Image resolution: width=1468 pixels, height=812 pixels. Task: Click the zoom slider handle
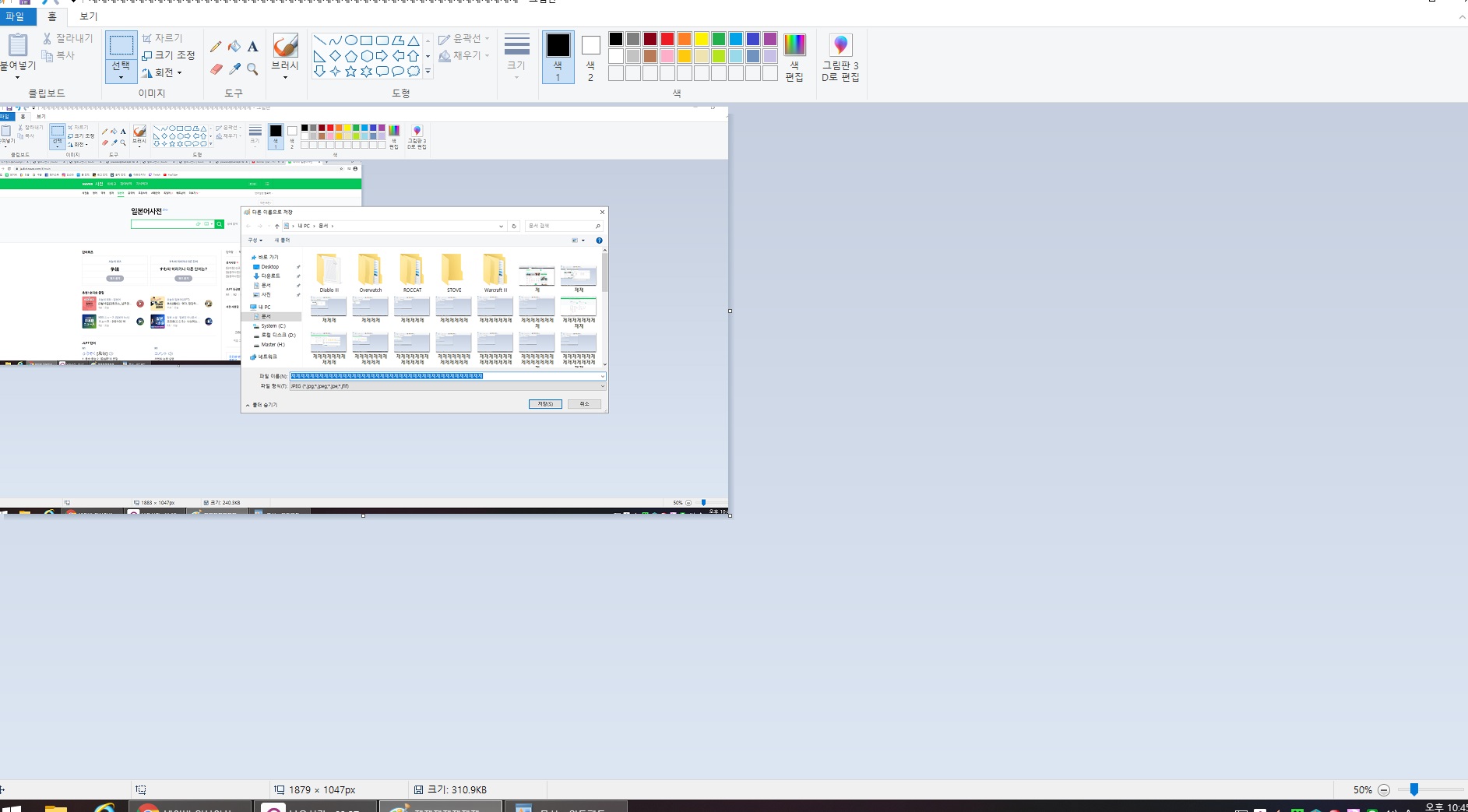coord(1414,789)
